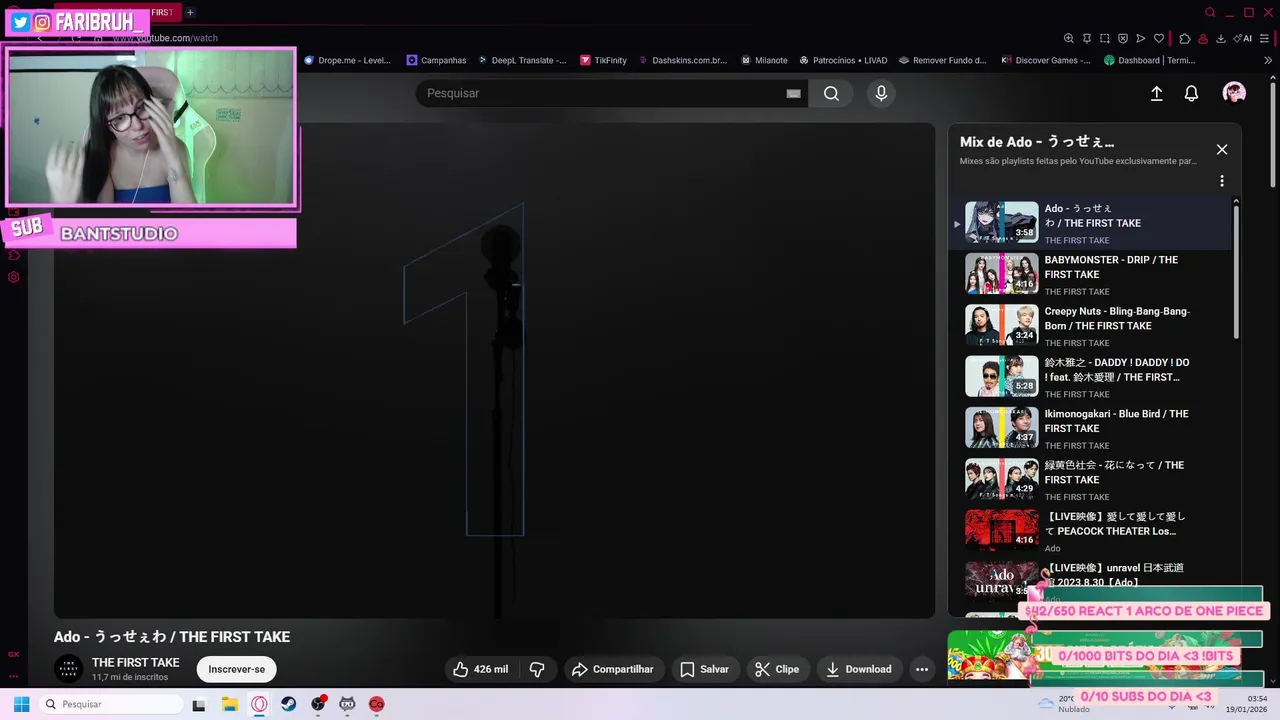Start voice search with microphone icon
Viewport: 1280px width, 720px height.
[x=881, y=93]
